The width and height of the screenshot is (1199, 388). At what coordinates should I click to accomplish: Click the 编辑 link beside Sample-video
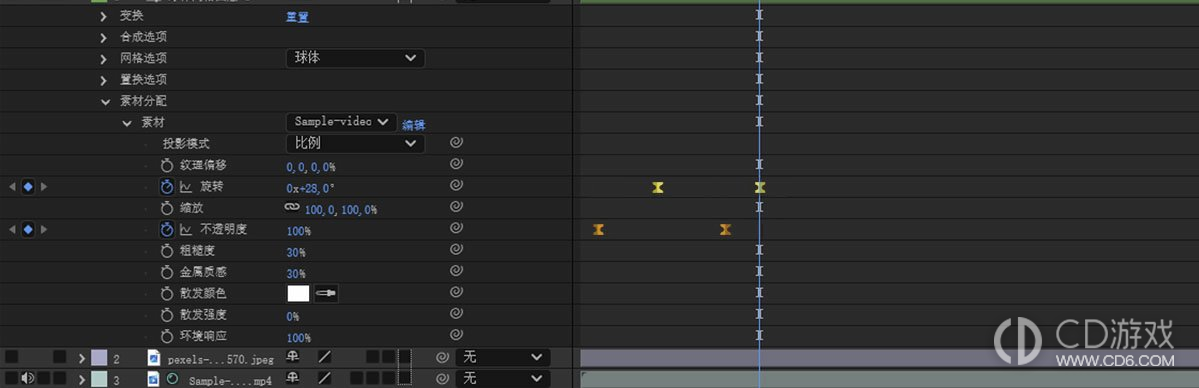pos(414,126)
